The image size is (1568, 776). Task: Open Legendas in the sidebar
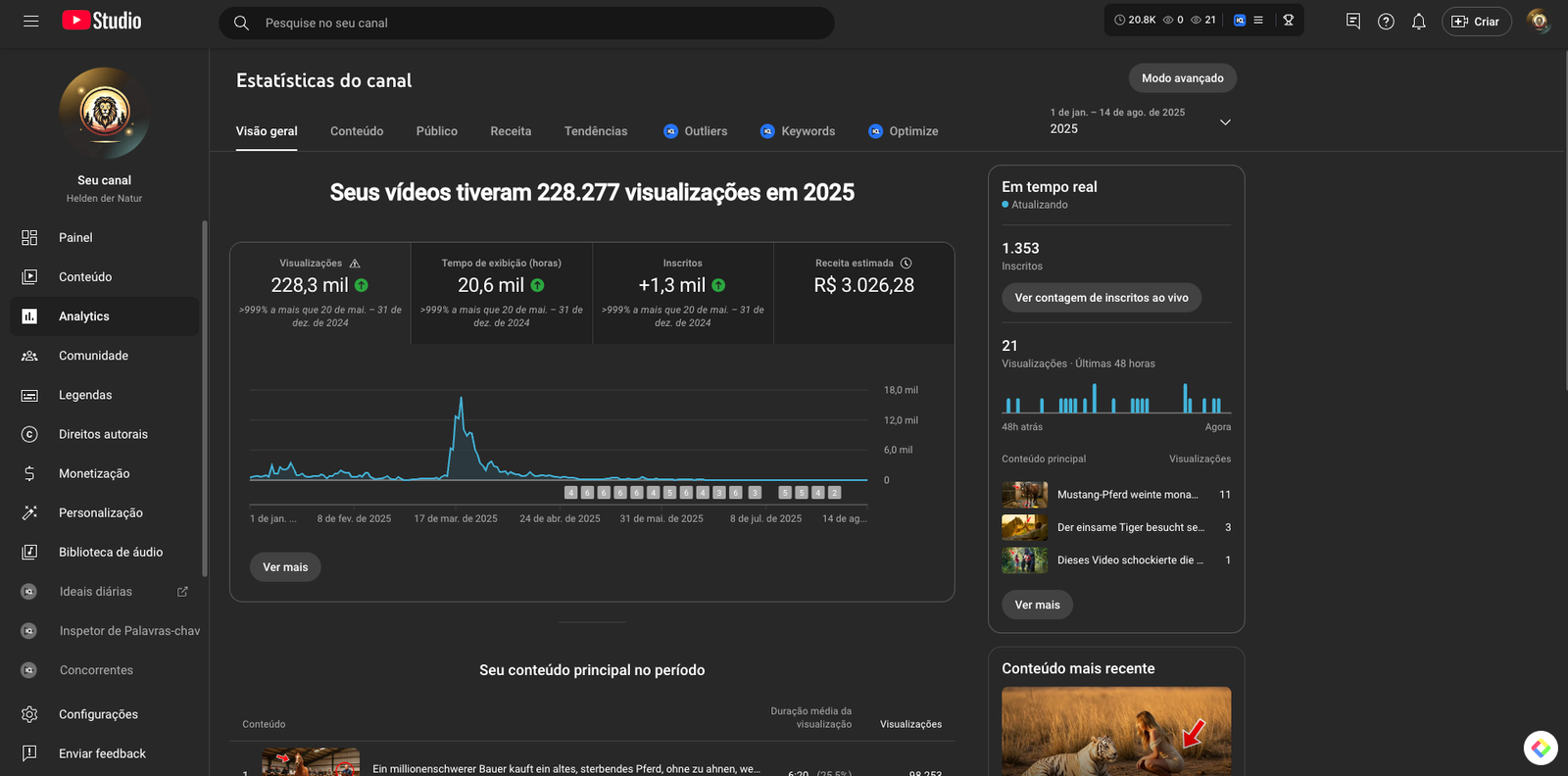point(105,395)
